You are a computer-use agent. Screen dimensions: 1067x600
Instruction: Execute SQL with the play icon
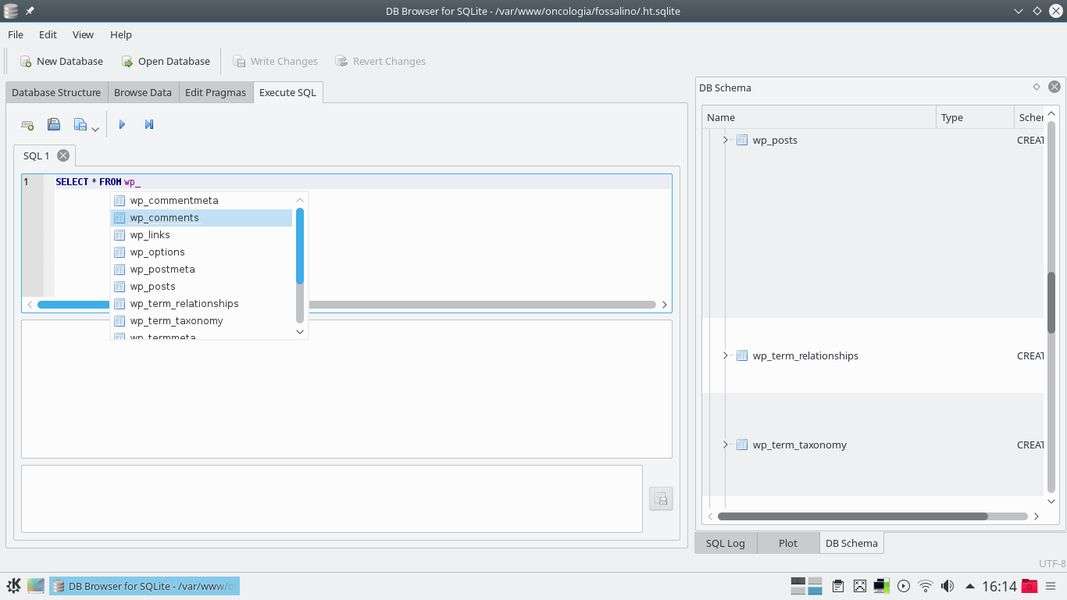point(122,124)
